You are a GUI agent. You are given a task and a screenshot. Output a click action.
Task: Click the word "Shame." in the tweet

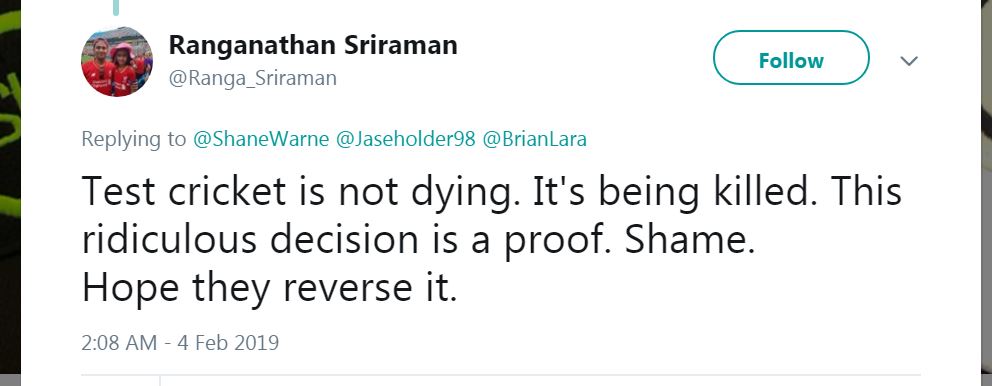pyautogui.click(x=690, y=240)
